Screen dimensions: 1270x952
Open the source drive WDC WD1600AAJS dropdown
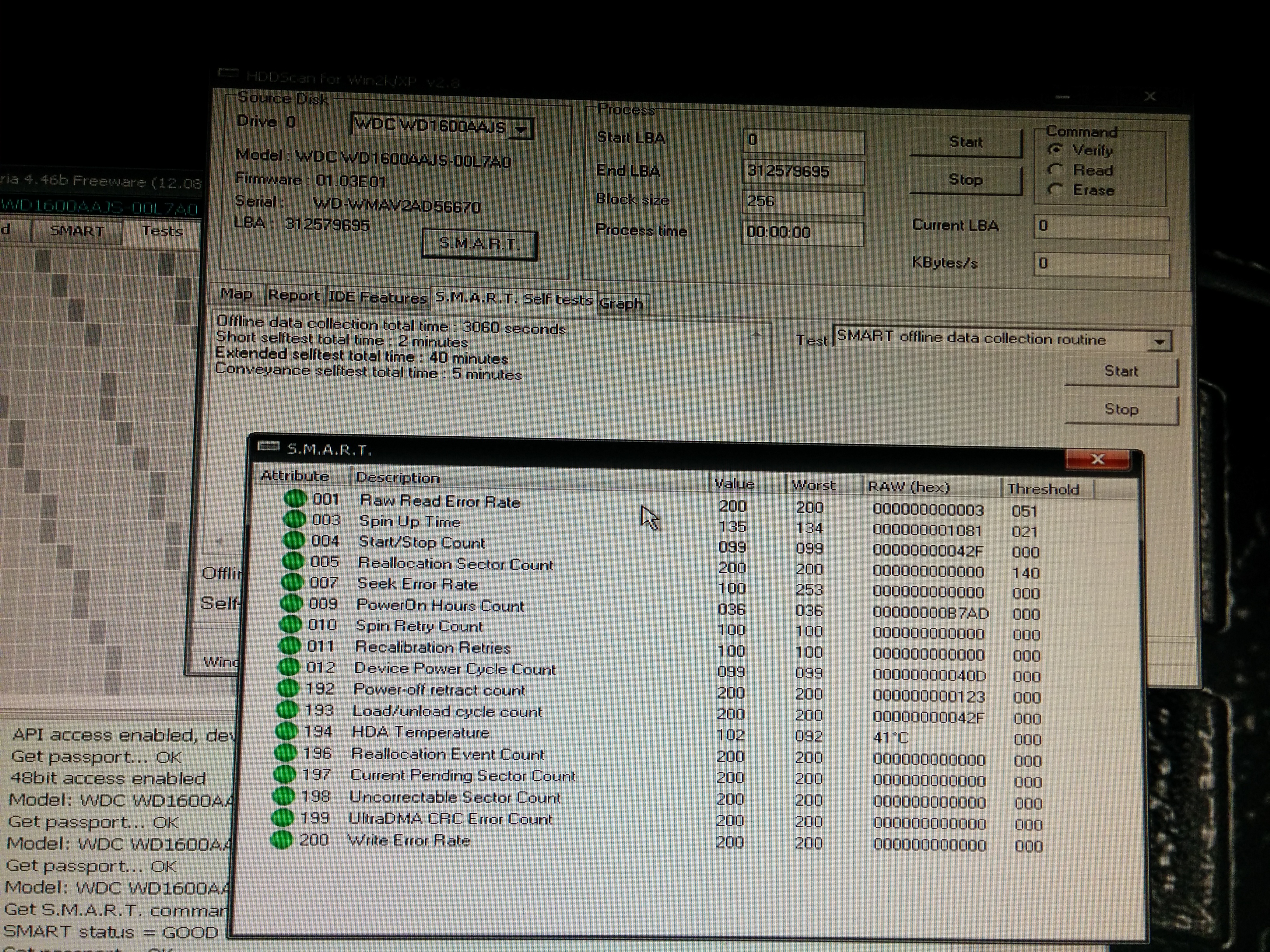coord(521,129)
